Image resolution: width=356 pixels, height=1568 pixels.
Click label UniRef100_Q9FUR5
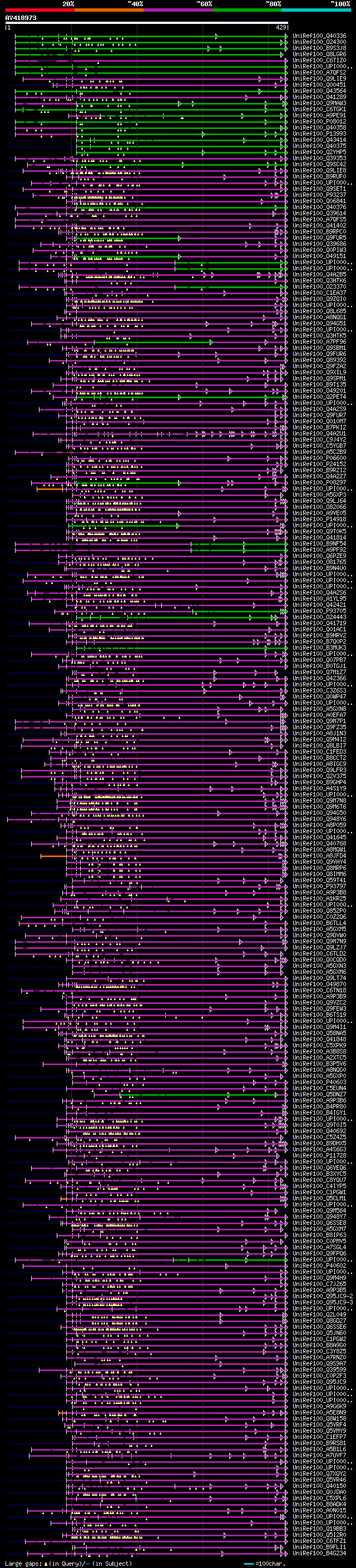click(319, 238)
